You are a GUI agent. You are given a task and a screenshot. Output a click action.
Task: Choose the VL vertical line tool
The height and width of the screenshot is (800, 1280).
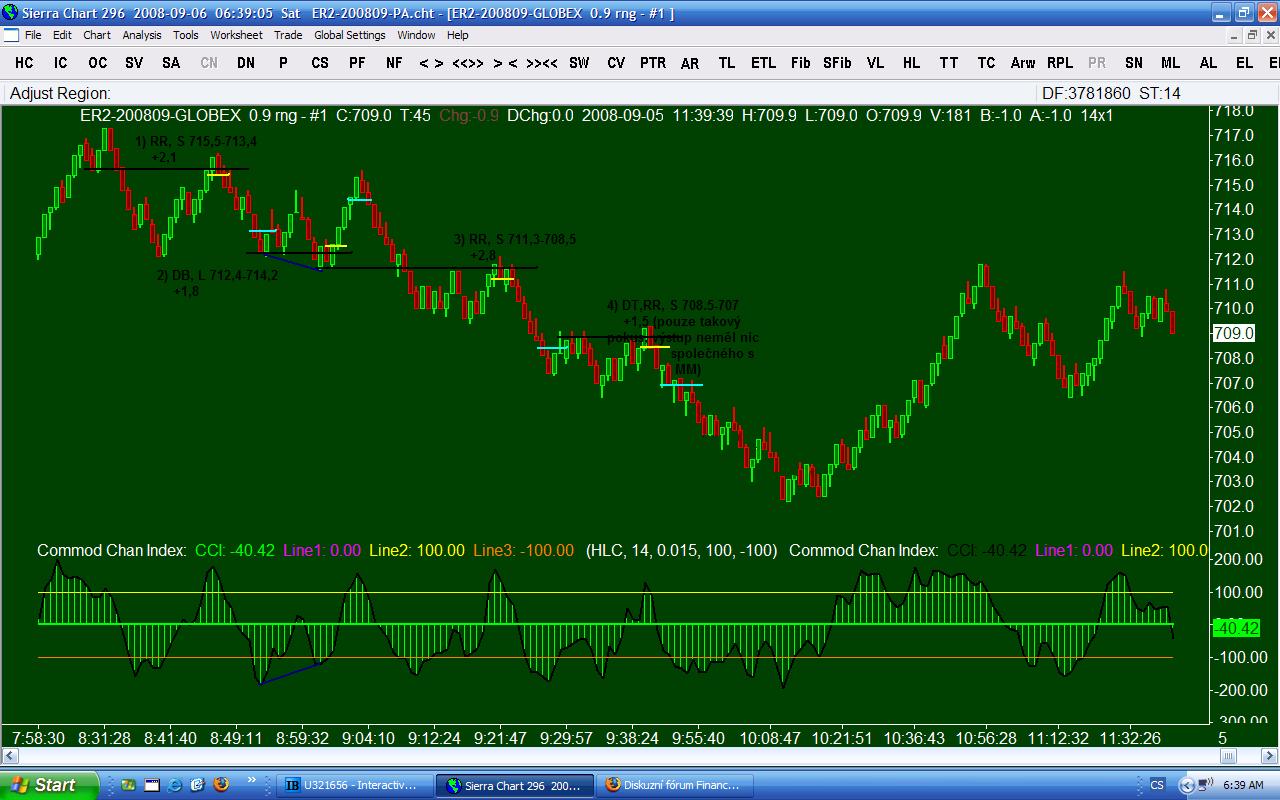[875, 63]
